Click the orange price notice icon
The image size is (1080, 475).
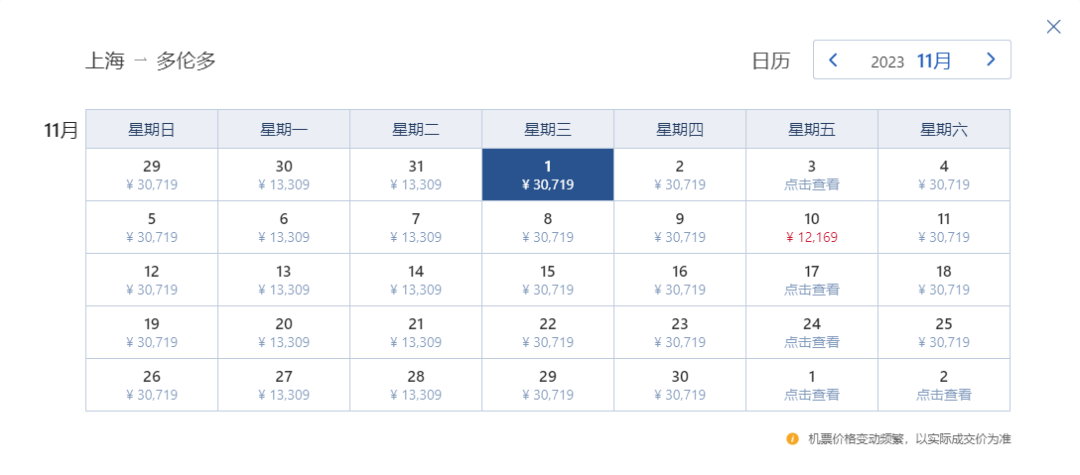[x=792, y=439]
